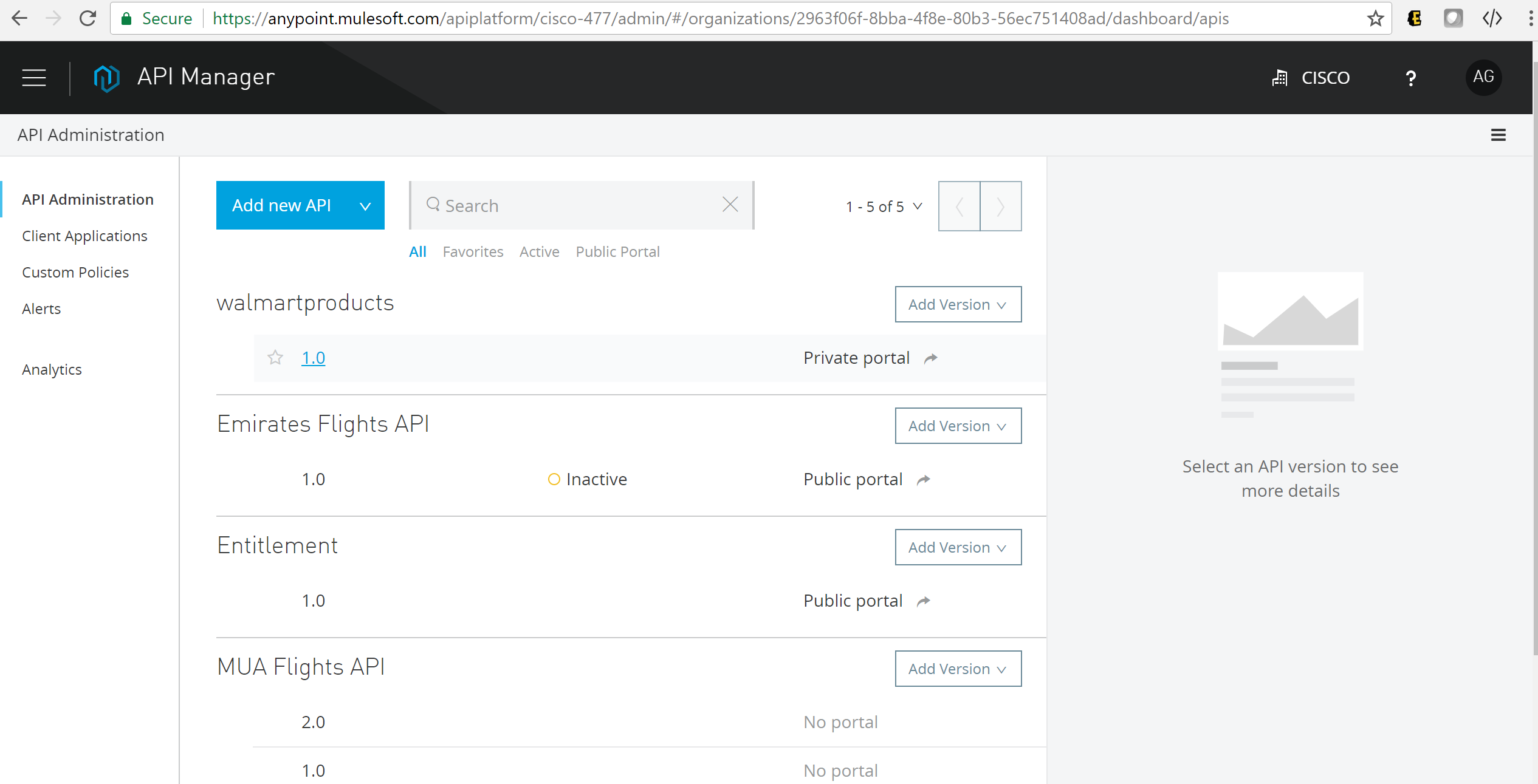Click the MuleSoft logo icon
Viewport: 1538px width, 784px height.
(x=106, y=78)
